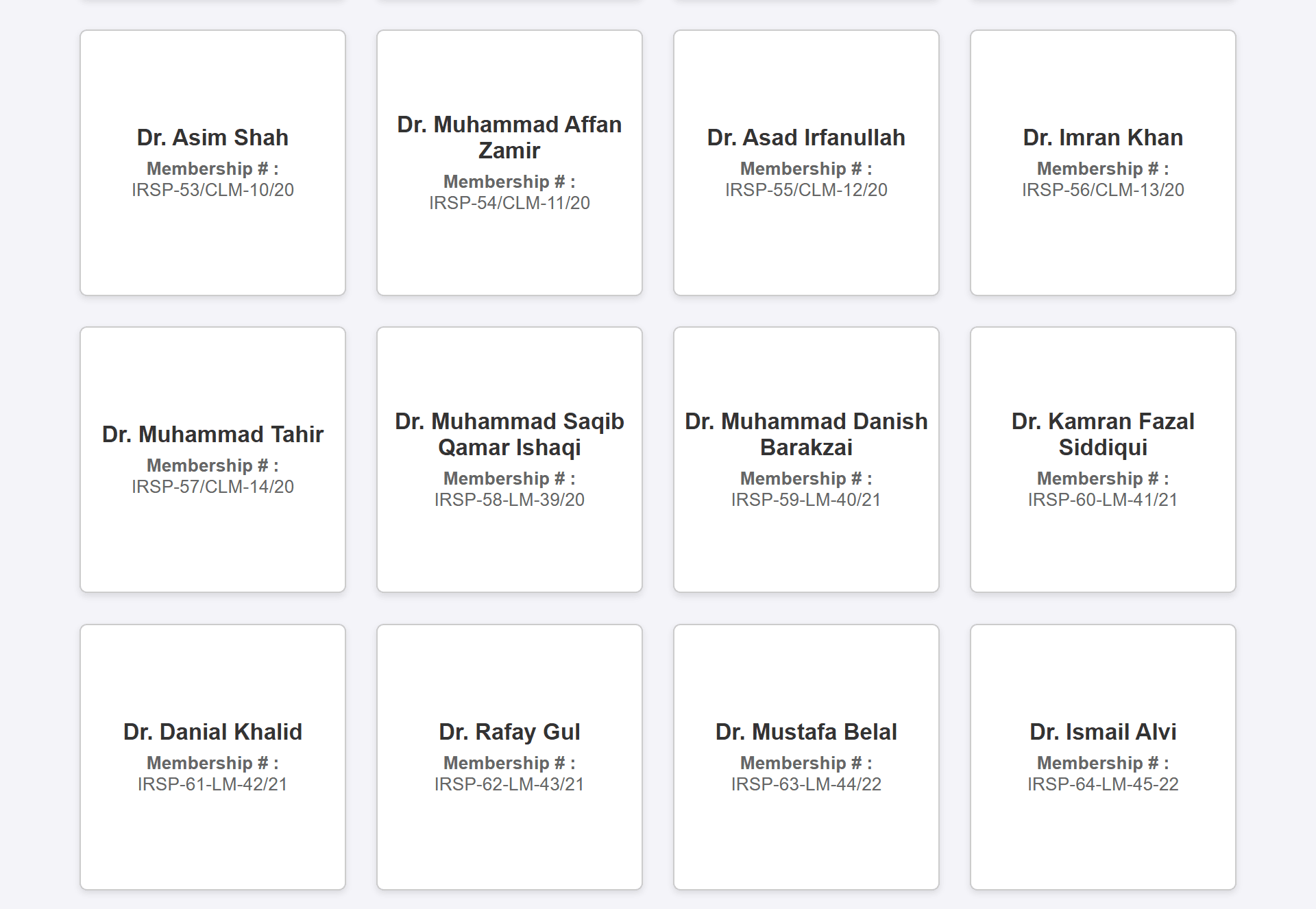Viewport: 1316px width, 909px height.
Task: Open Dr. Muhammad Danish Barakzai's name
Action: (806, 435)
